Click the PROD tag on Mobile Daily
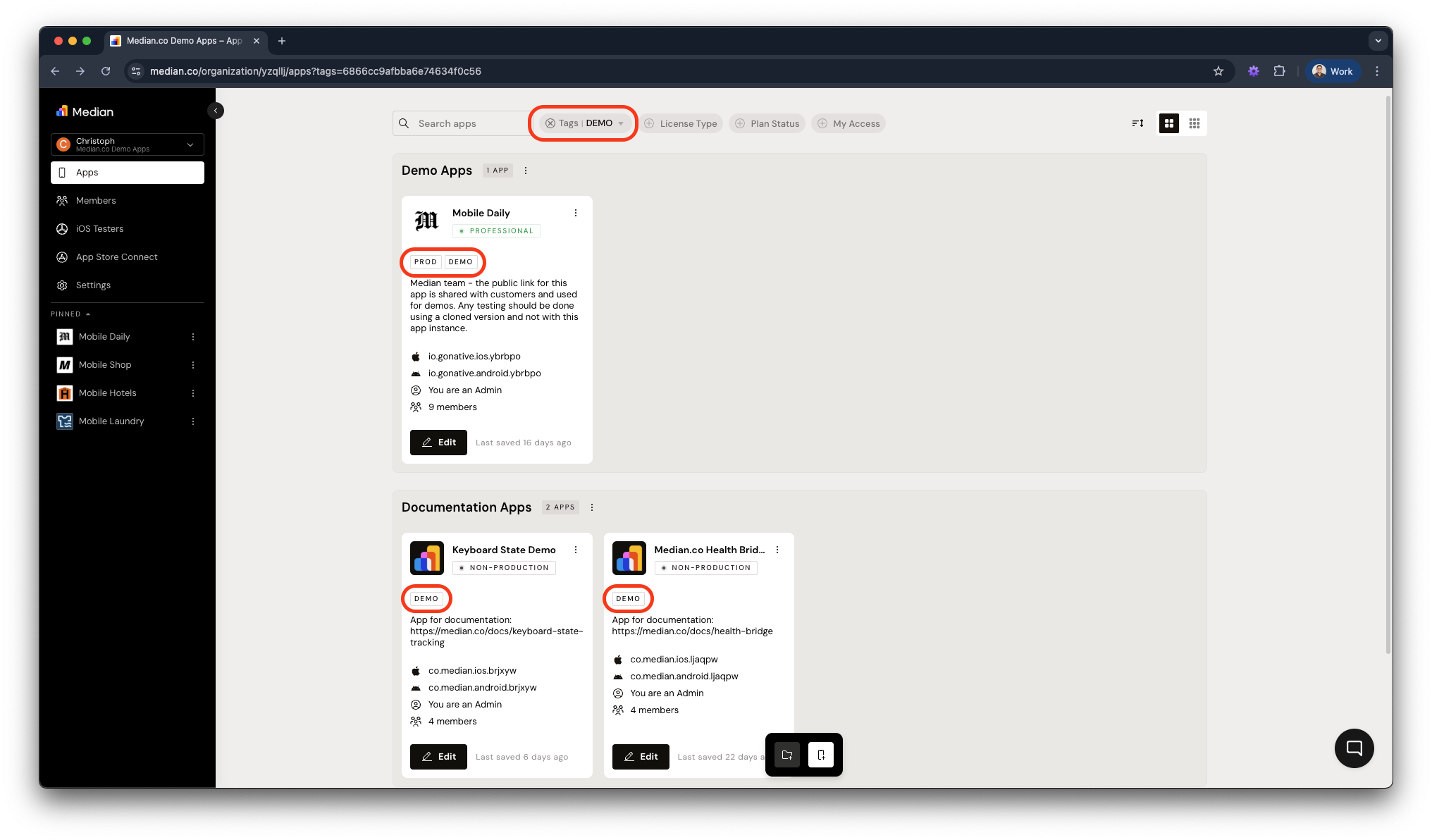1432x840 pixels. coord(426,262)
